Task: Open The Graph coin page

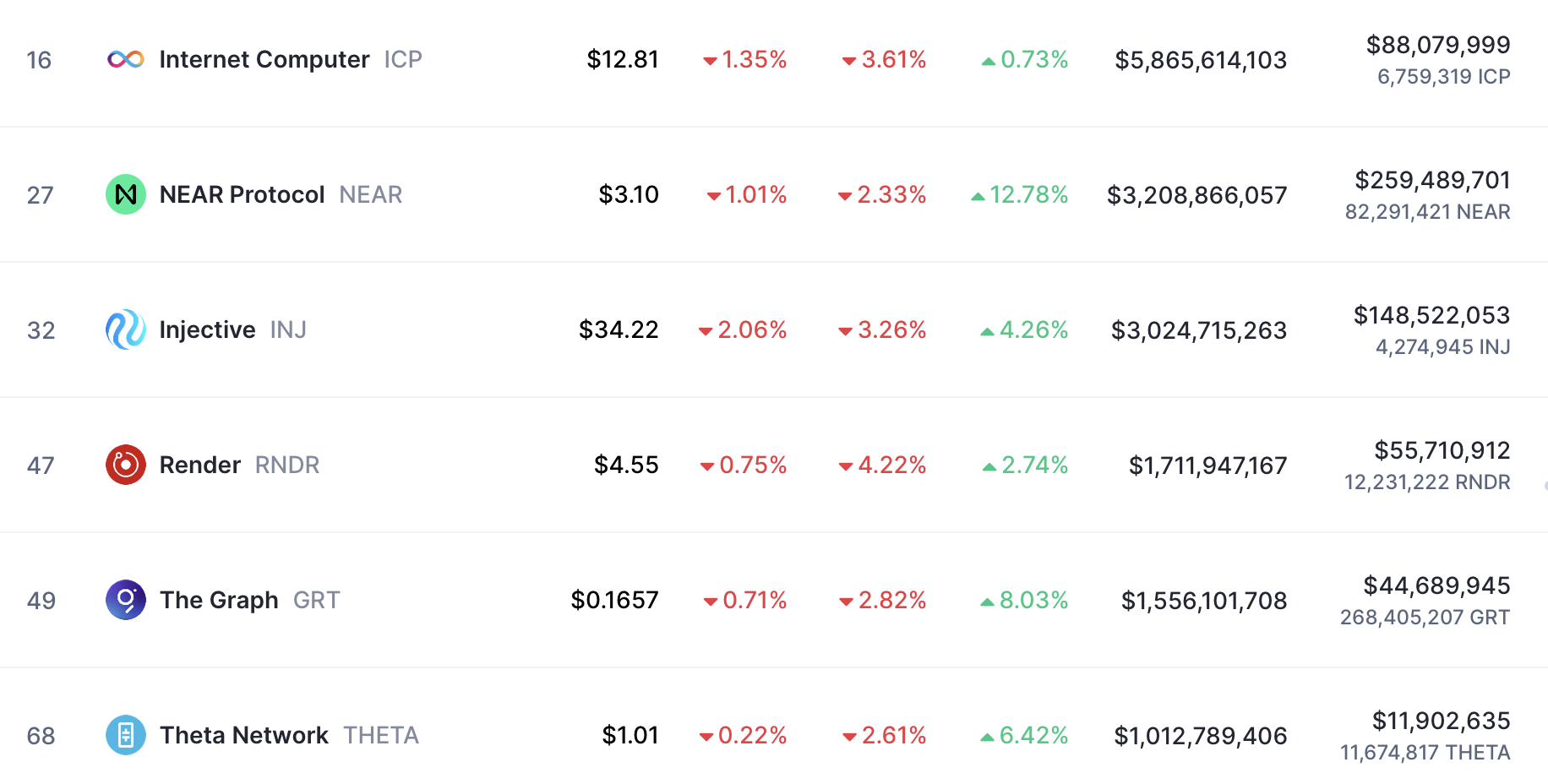Action: coord(220,600)
